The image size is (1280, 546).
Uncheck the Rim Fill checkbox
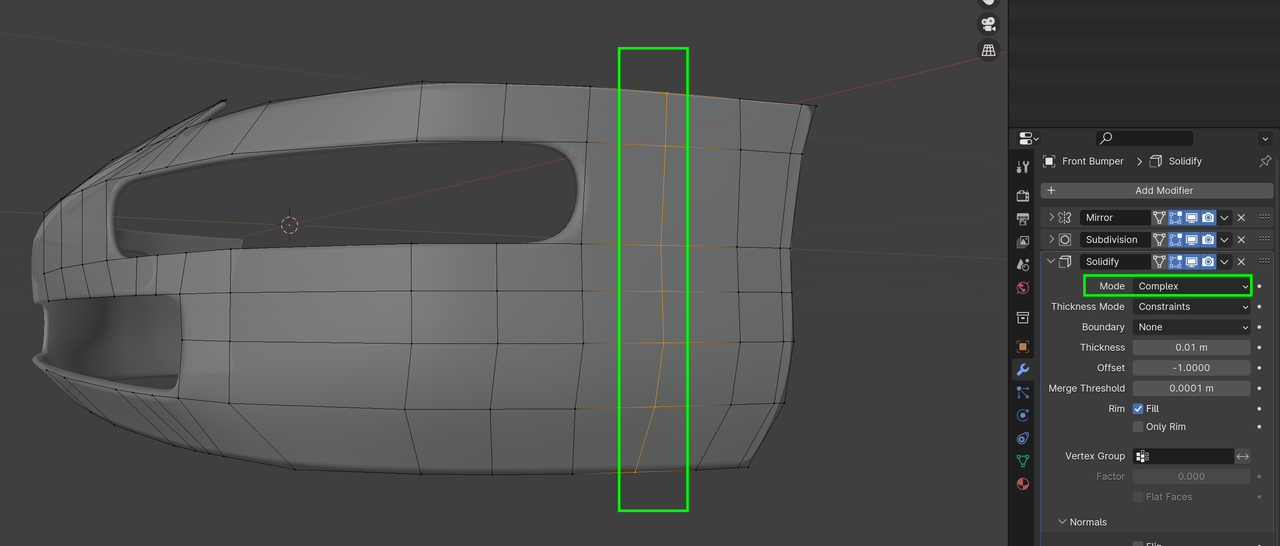tap(1138, 408)
